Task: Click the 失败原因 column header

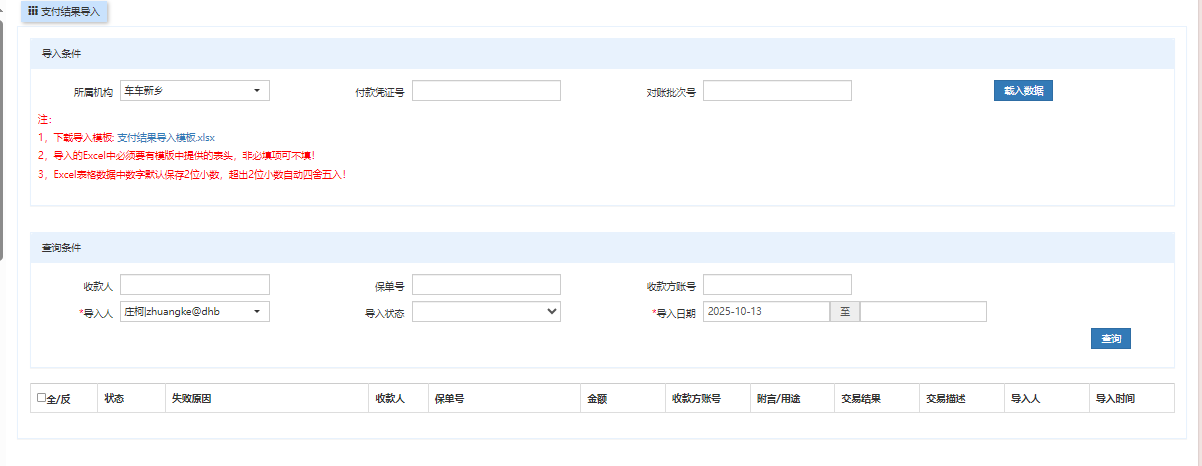Action: click(x=266, y=398)
